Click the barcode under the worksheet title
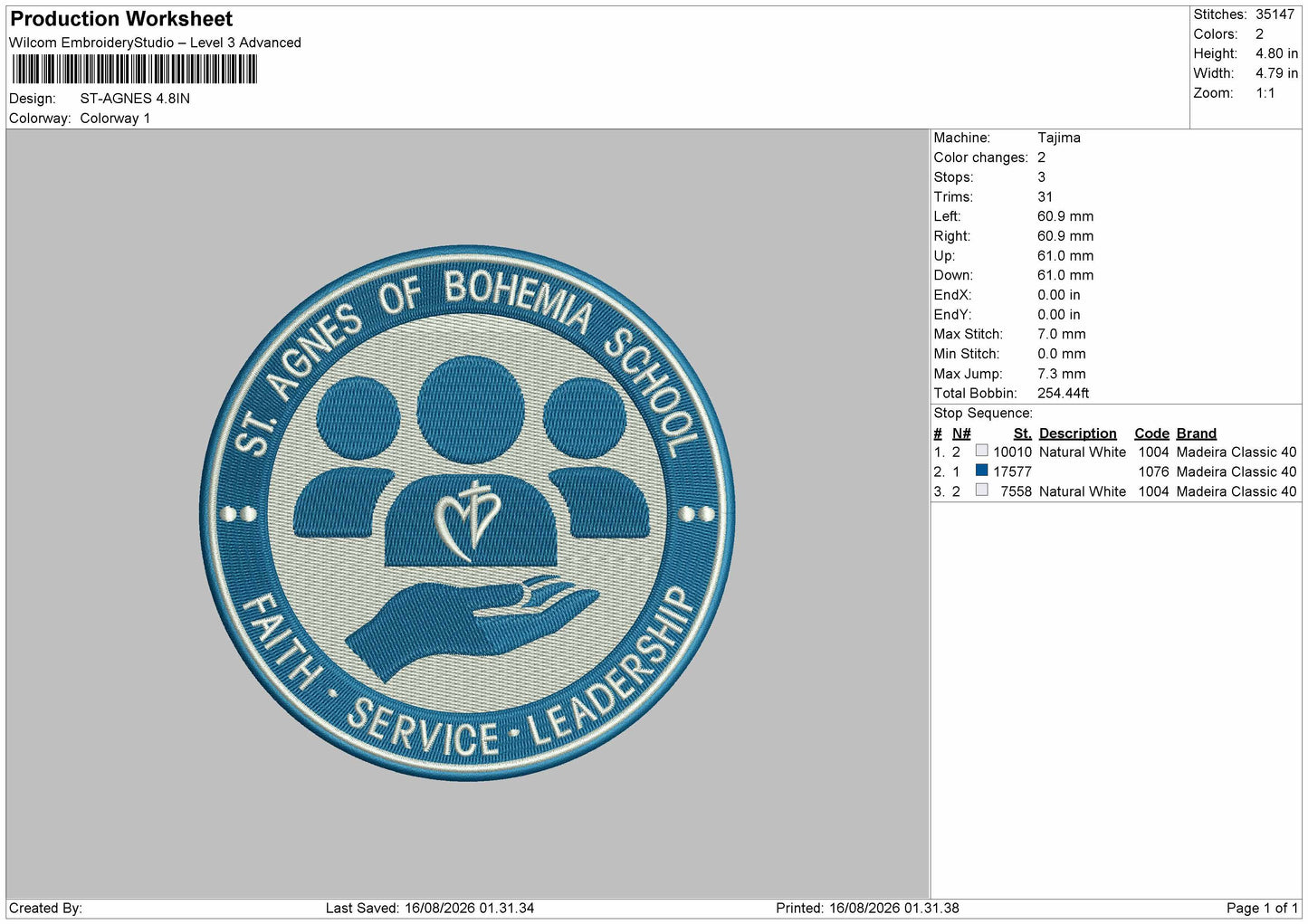1308x924 pixels. (135, 70)
